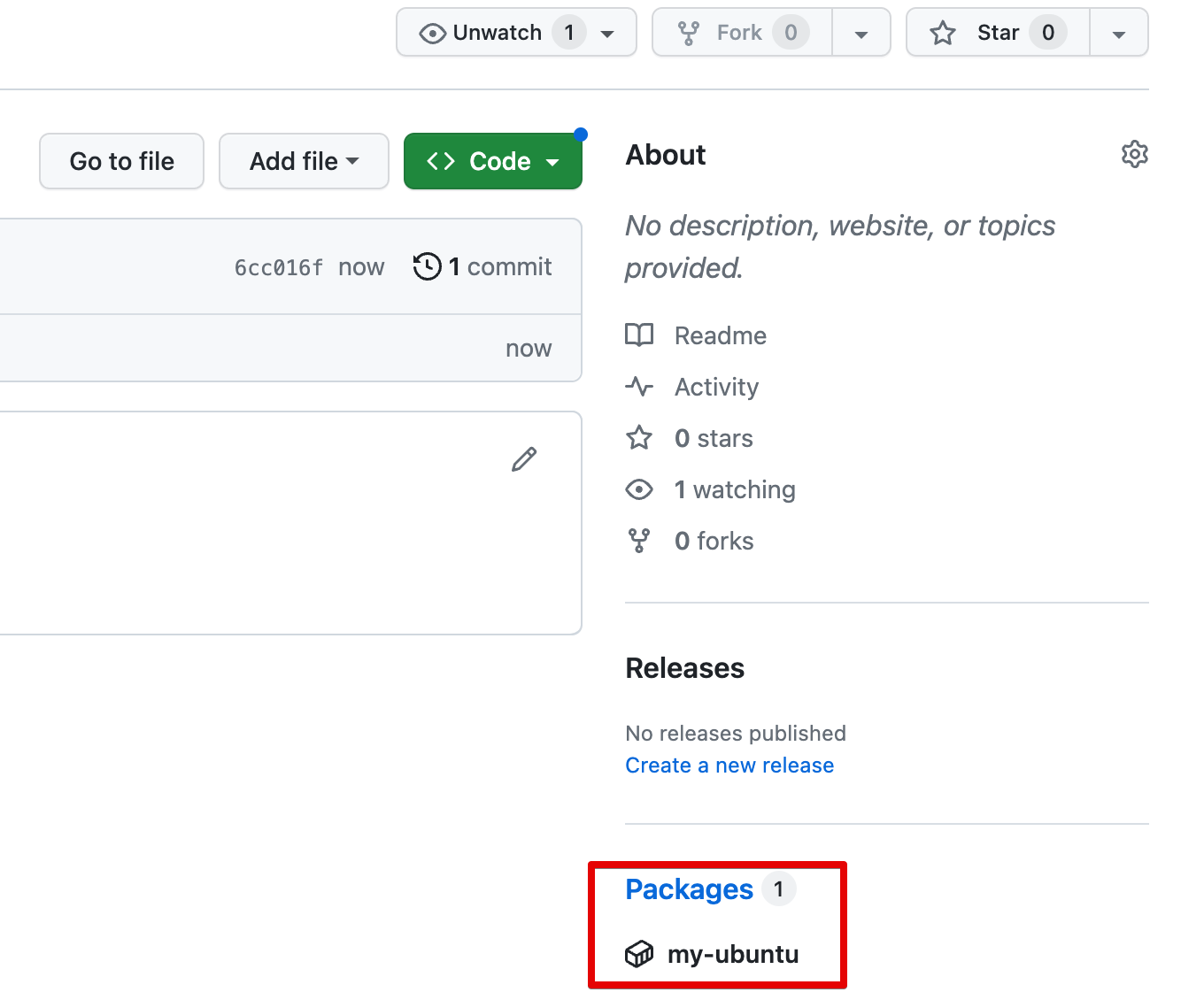This screenshot has height=1000, width=1204.
Task: Click the star outline icon beside 0 stars
Action: click(x=639, y=437)
